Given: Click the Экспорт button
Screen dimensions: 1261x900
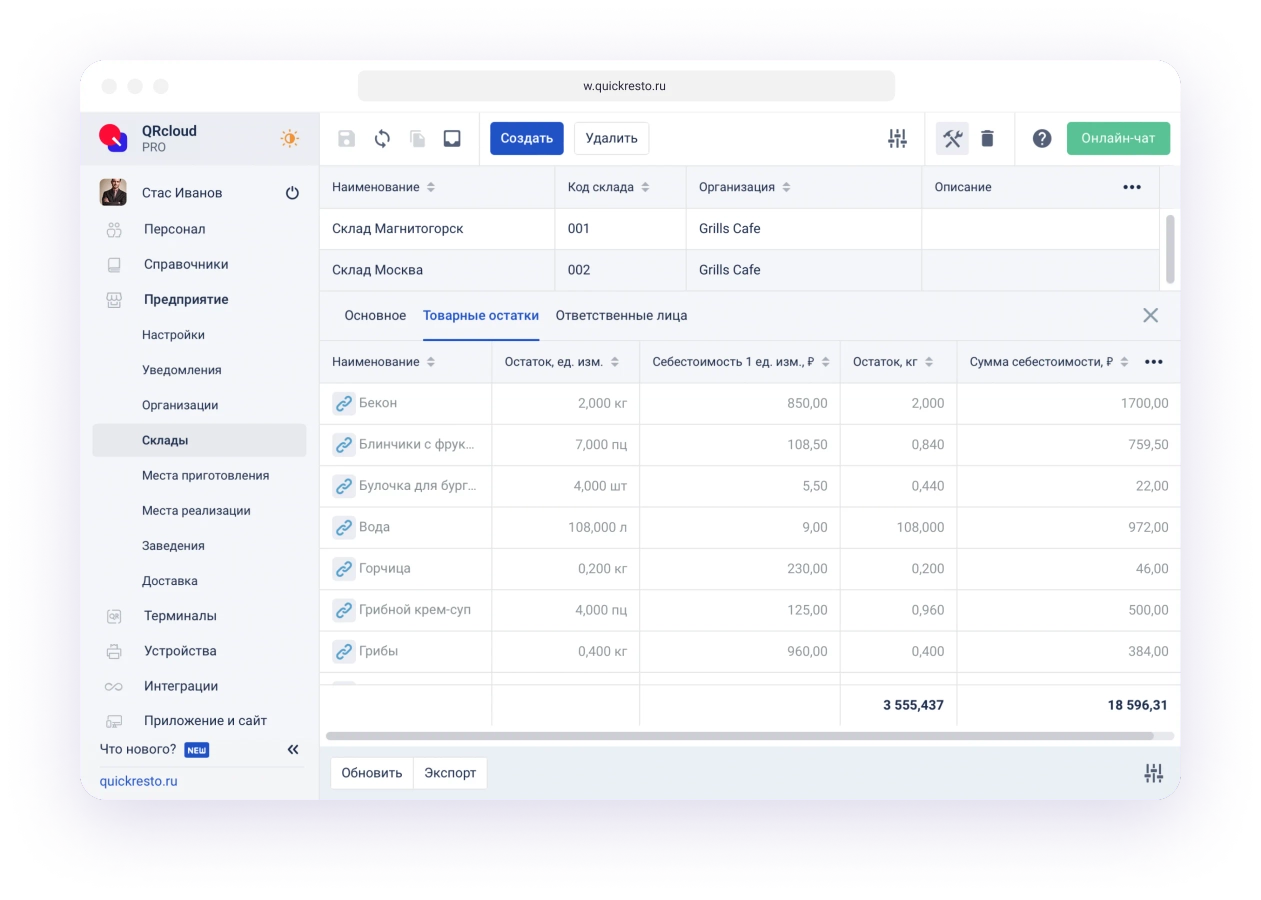Looking at the screenshot, I should coord(450,773).
